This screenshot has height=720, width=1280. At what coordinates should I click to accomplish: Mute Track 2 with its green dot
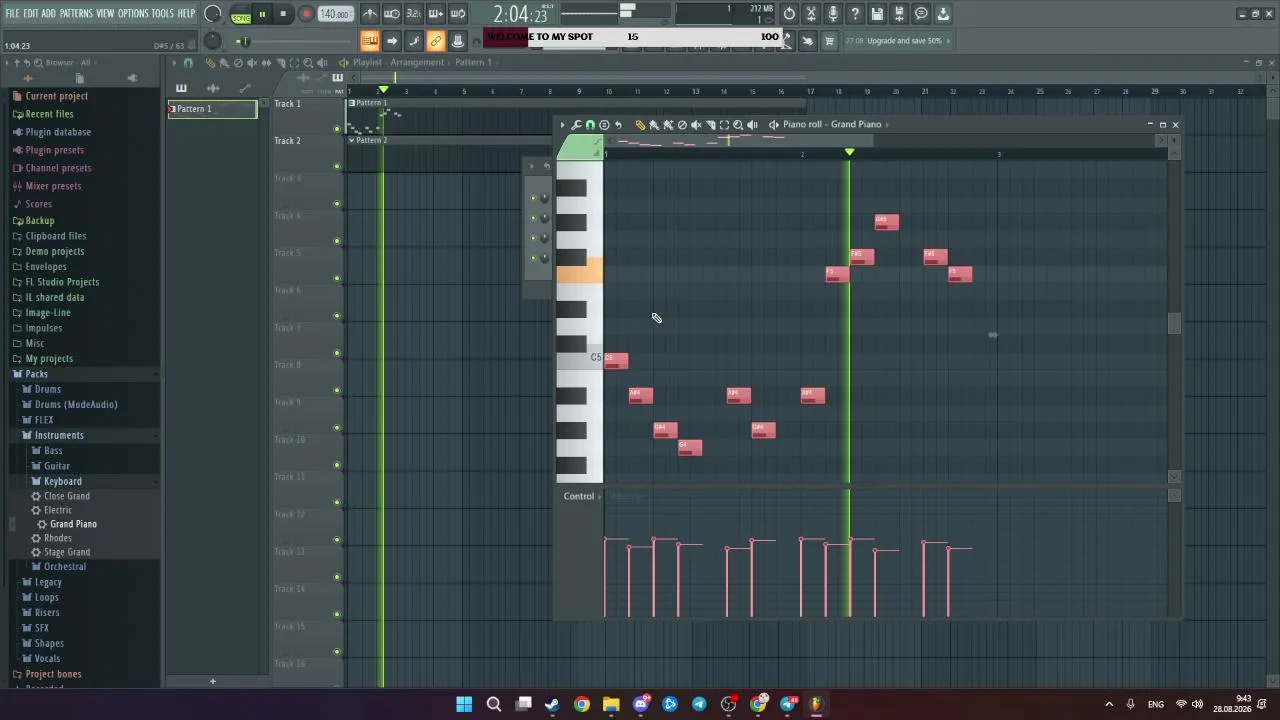(x=337, y=166)
